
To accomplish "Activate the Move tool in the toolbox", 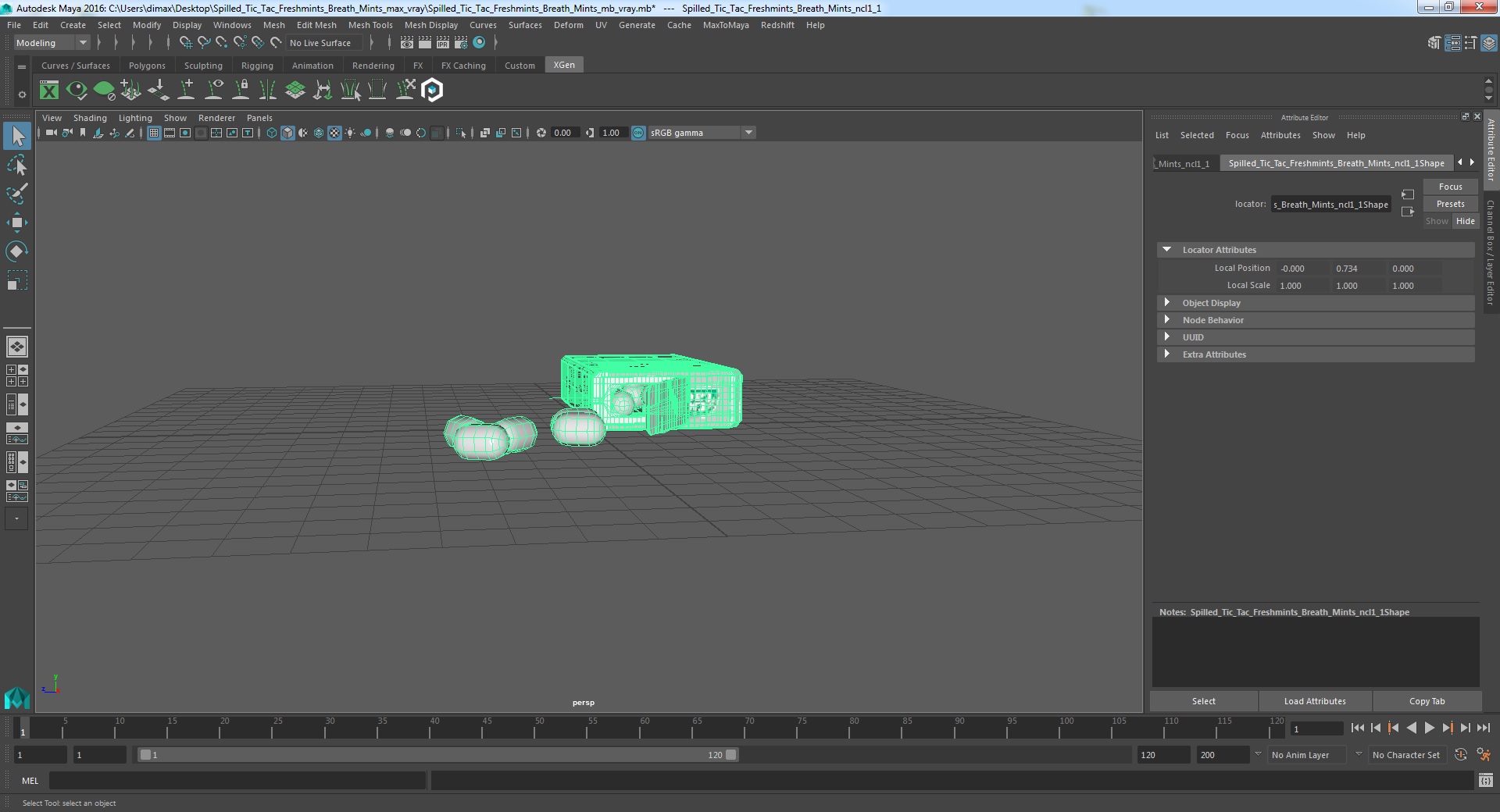I will pos(17,223).
